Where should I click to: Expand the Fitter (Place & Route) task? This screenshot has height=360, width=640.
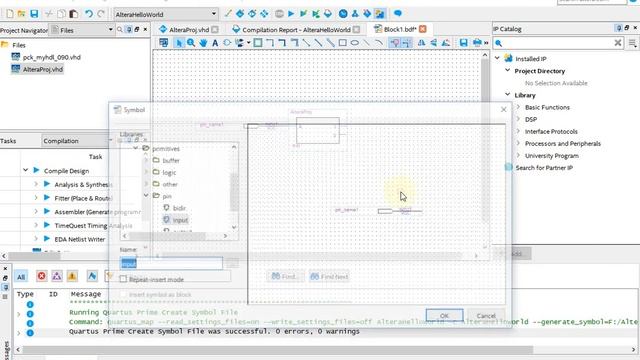click(36, 198)
